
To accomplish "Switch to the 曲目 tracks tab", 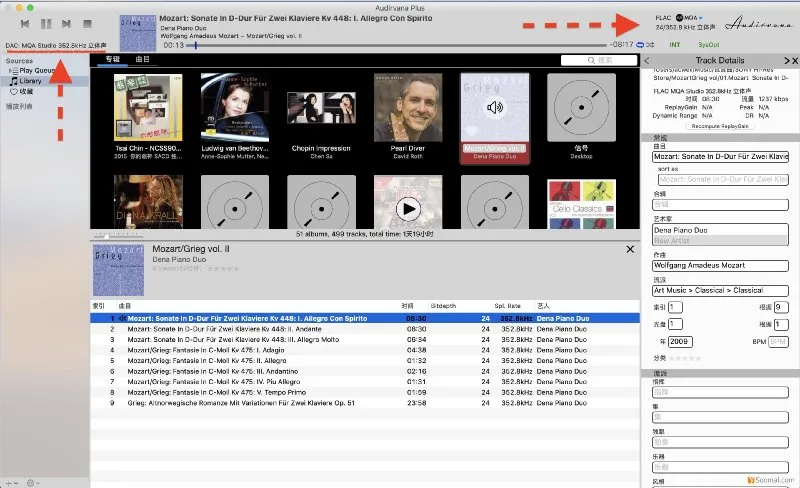I will coord(142,59).
